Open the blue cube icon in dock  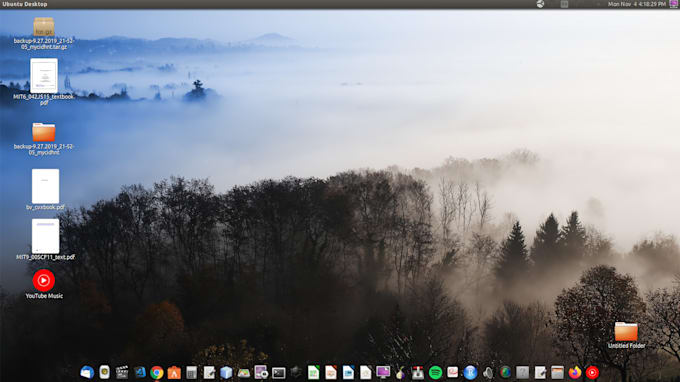click(x=226, y=372)
